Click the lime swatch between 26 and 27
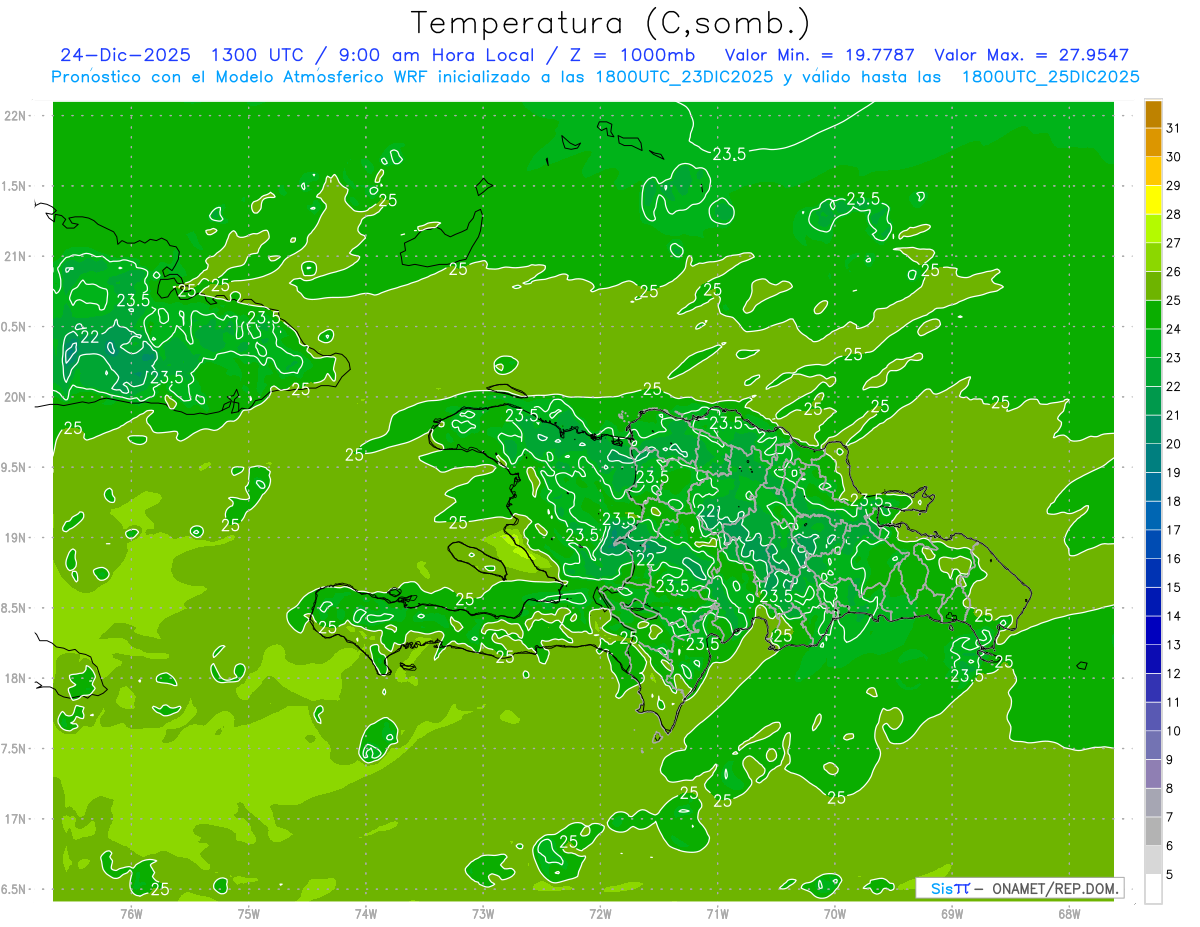The image size is (1200, 927). [1154, 257]
